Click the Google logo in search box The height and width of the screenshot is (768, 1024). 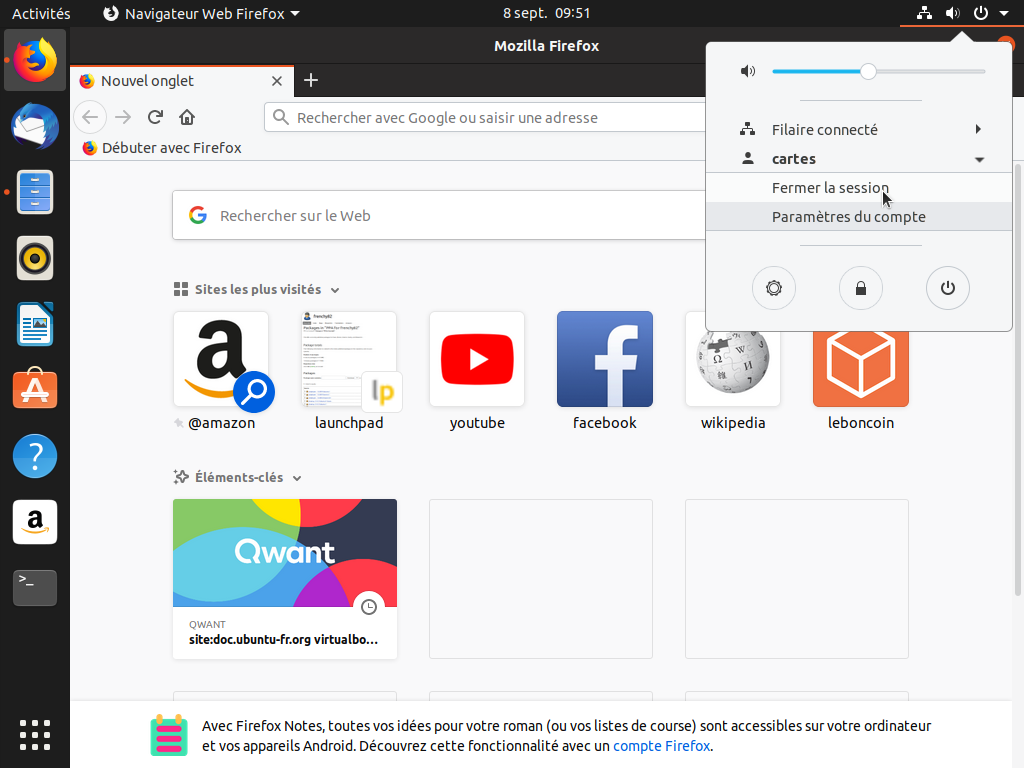point(198,216)
